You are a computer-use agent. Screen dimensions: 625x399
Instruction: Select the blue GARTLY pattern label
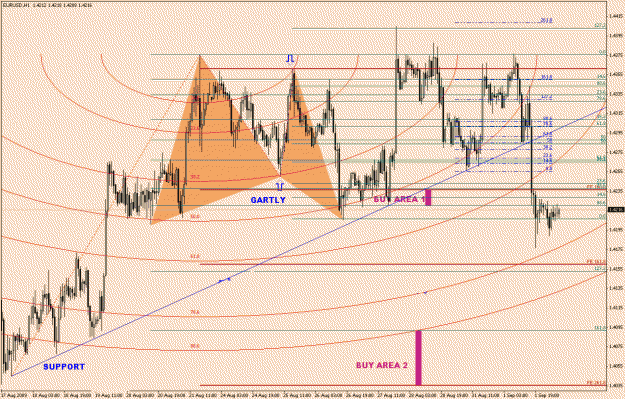268,200
